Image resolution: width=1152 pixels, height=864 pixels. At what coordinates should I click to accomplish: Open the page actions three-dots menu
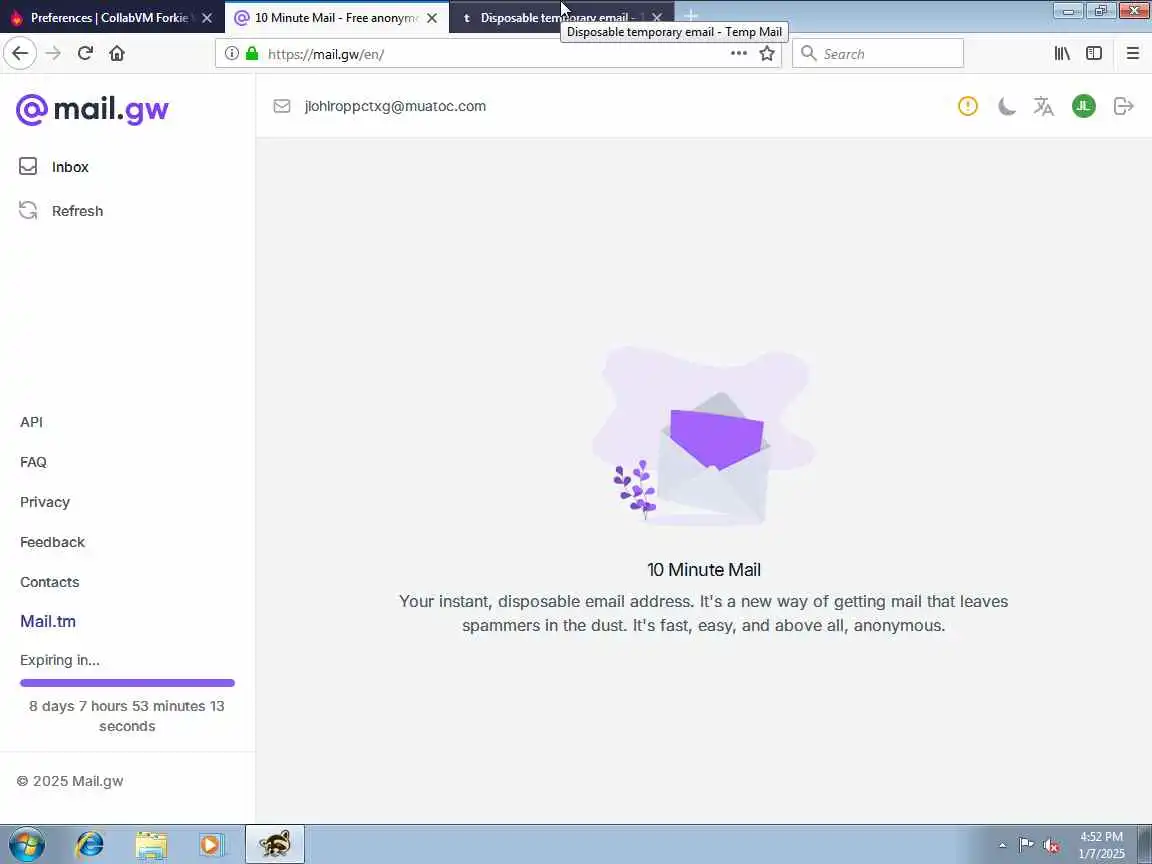coord(738,54)
